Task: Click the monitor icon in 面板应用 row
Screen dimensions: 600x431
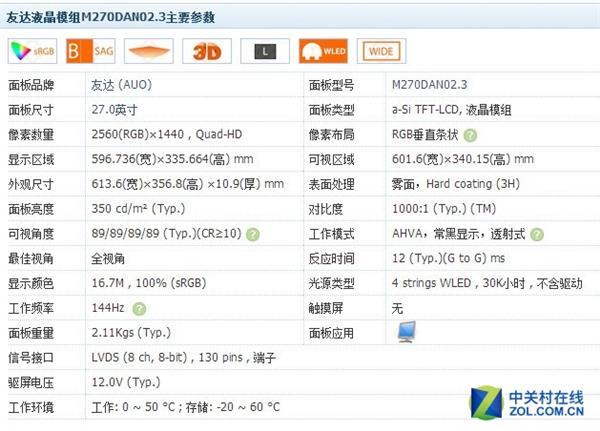Action: pos(406,331)
